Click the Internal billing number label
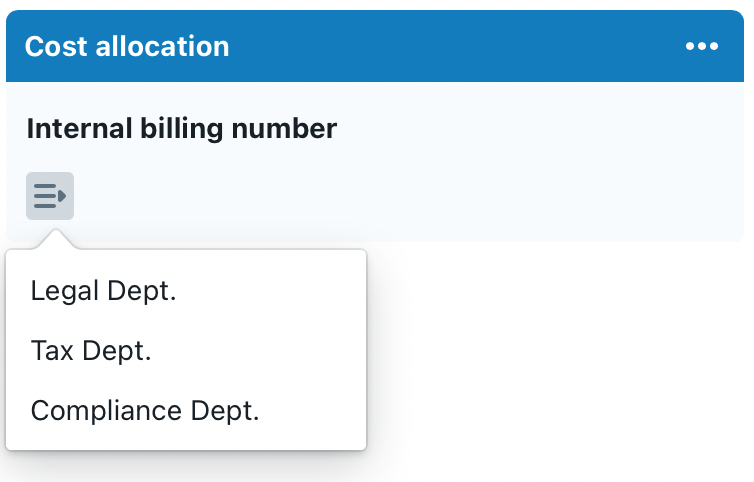Image resolution: width=754 pixels, height=482 pixels. 181,128
